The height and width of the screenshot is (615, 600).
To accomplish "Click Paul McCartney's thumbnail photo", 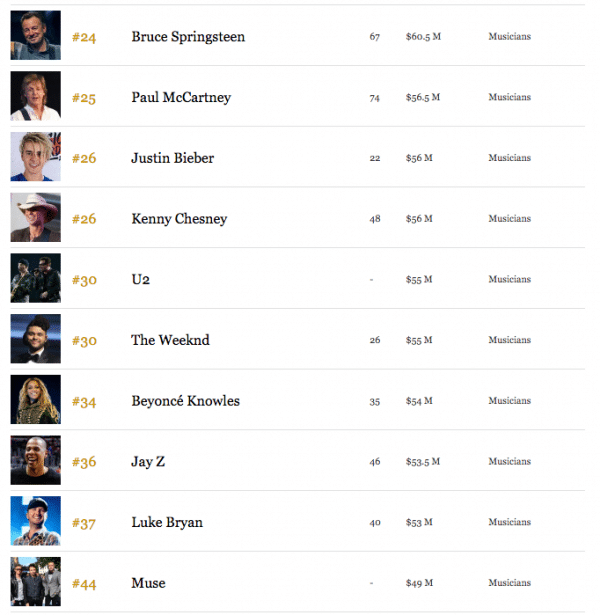I will 36,96.
